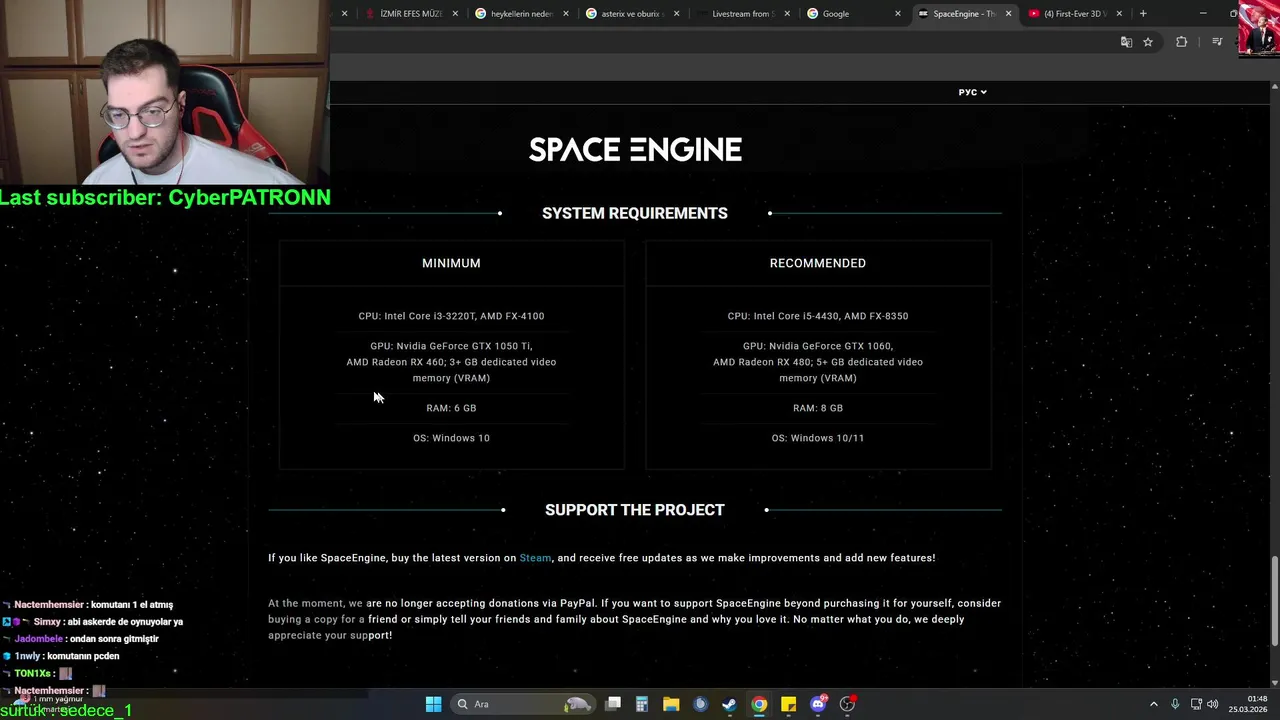Click the translate page icon

1126,42
